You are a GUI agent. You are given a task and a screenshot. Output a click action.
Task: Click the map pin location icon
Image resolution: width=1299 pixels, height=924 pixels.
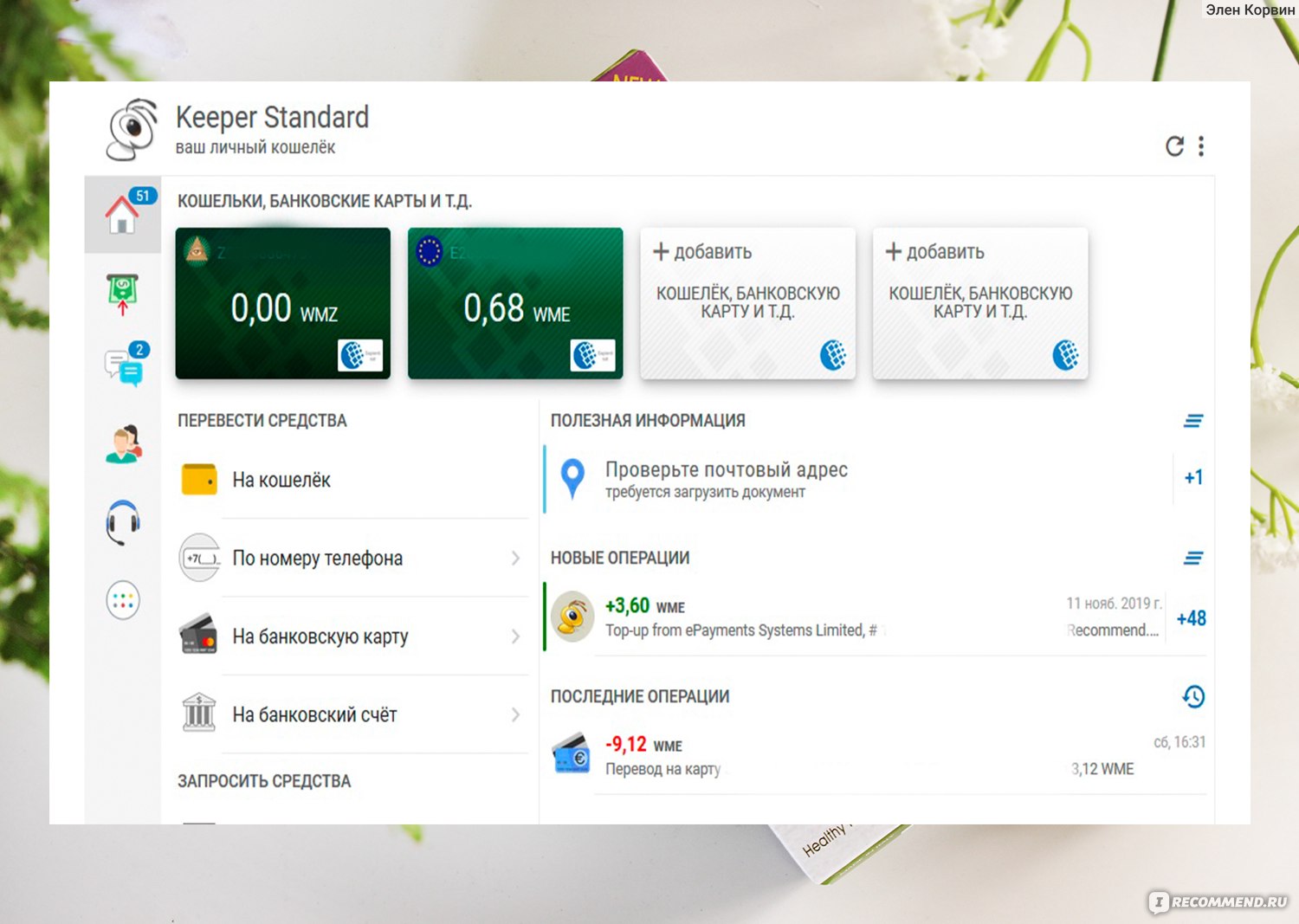pos(572,479)
